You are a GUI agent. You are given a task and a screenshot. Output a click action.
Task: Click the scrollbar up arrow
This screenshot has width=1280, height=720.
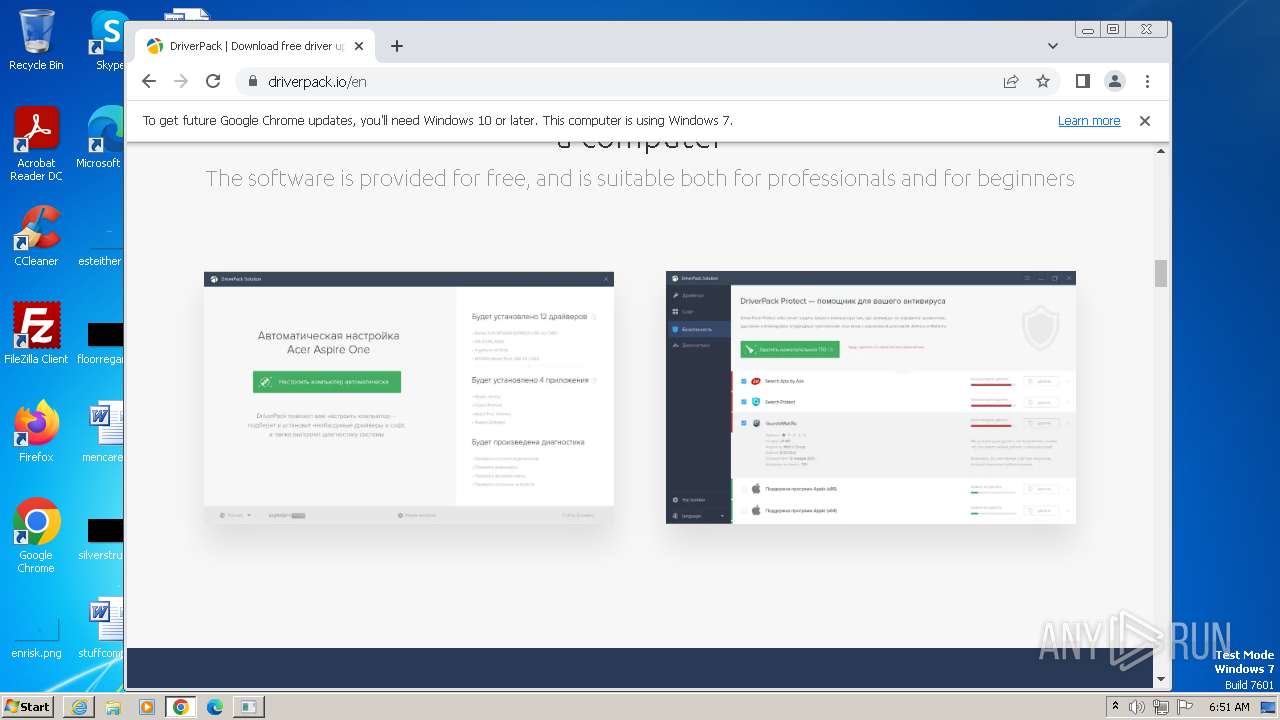(x=1161, y=152)
